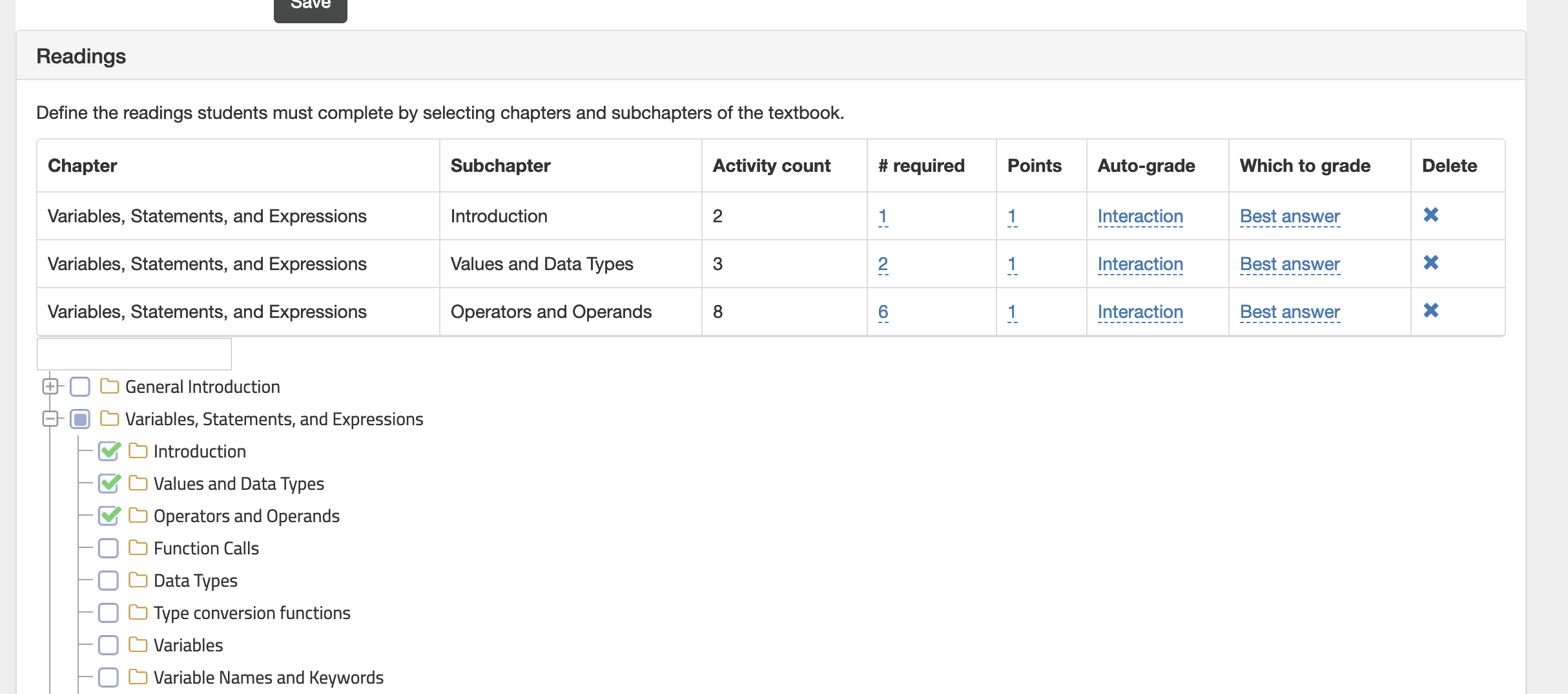The width and height of the screenshot is (1568, 694).
Task: Click the Save button
Action: pos(311,6)
